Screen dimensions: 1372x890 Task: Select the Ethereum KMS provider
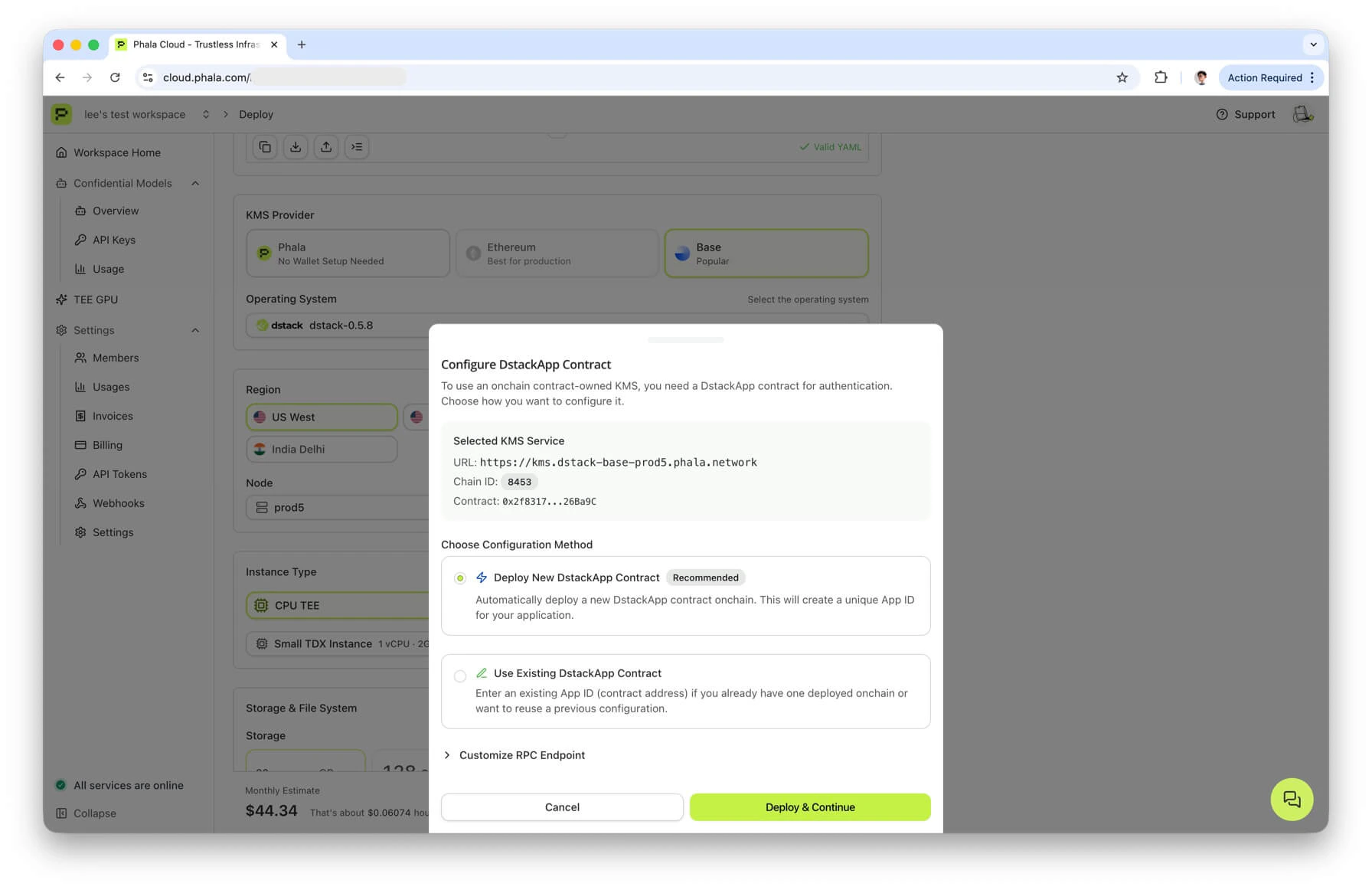coord(557,253)
